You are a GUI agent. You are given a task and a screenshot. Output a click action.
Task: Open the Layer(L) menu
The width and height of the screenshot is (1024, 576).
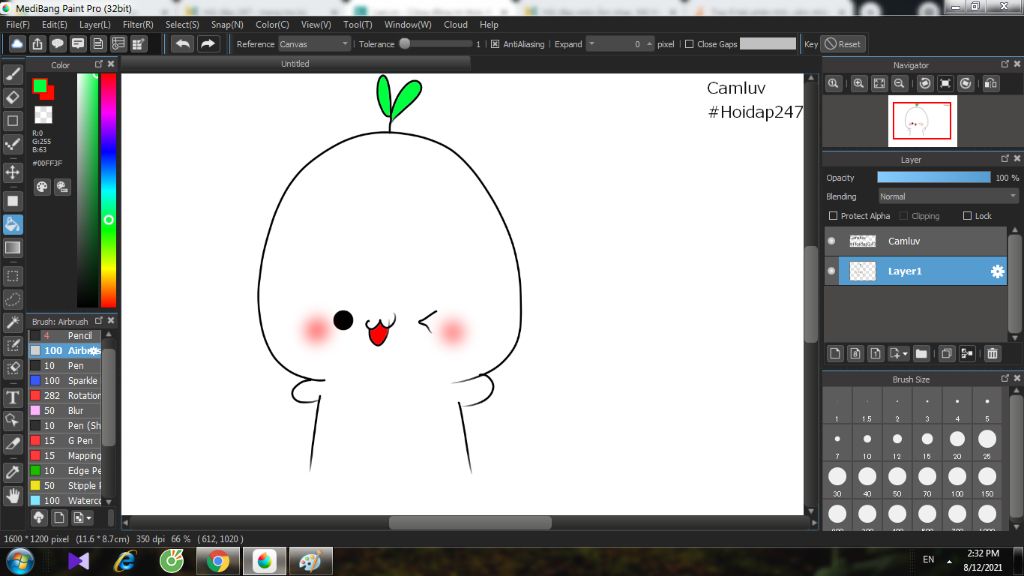[95, 24]
